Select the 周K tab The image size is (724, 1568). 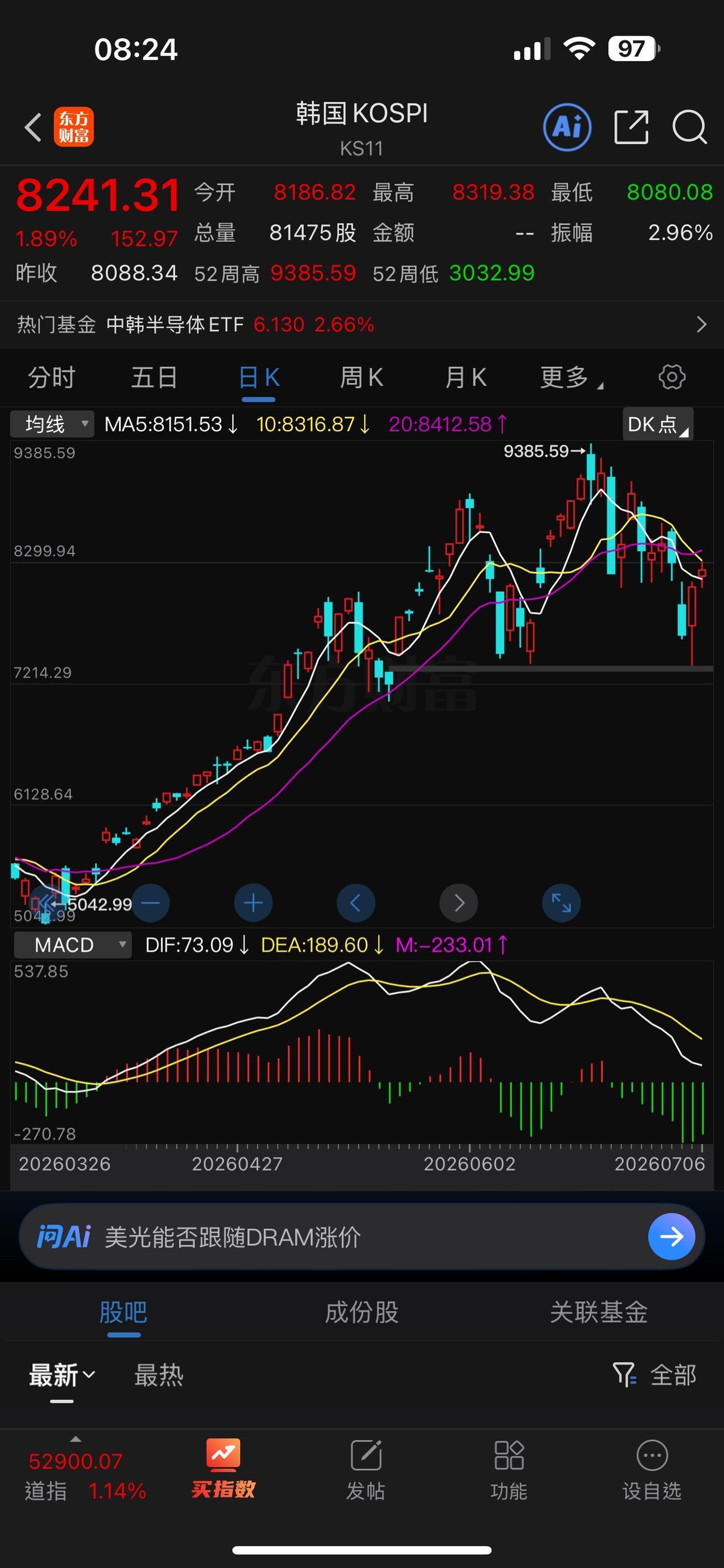(361, 378)
